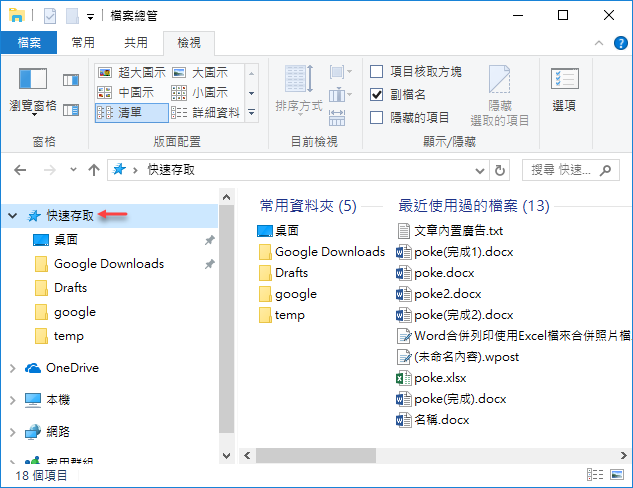Viewport: 633px width, 488px height.
Task: Click the quick access toolbar properties icon
Action: [x=50, y=16]
